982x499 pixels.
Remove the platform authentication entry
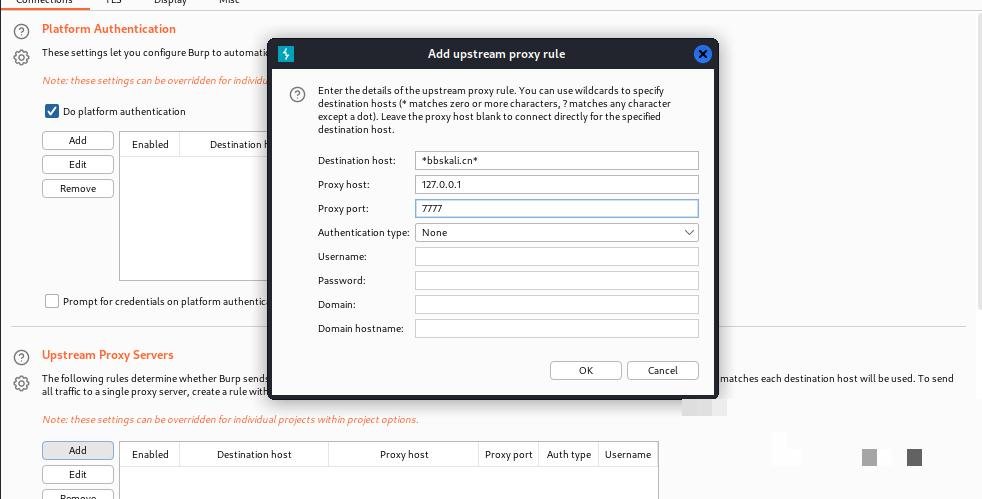coord(78,188)
